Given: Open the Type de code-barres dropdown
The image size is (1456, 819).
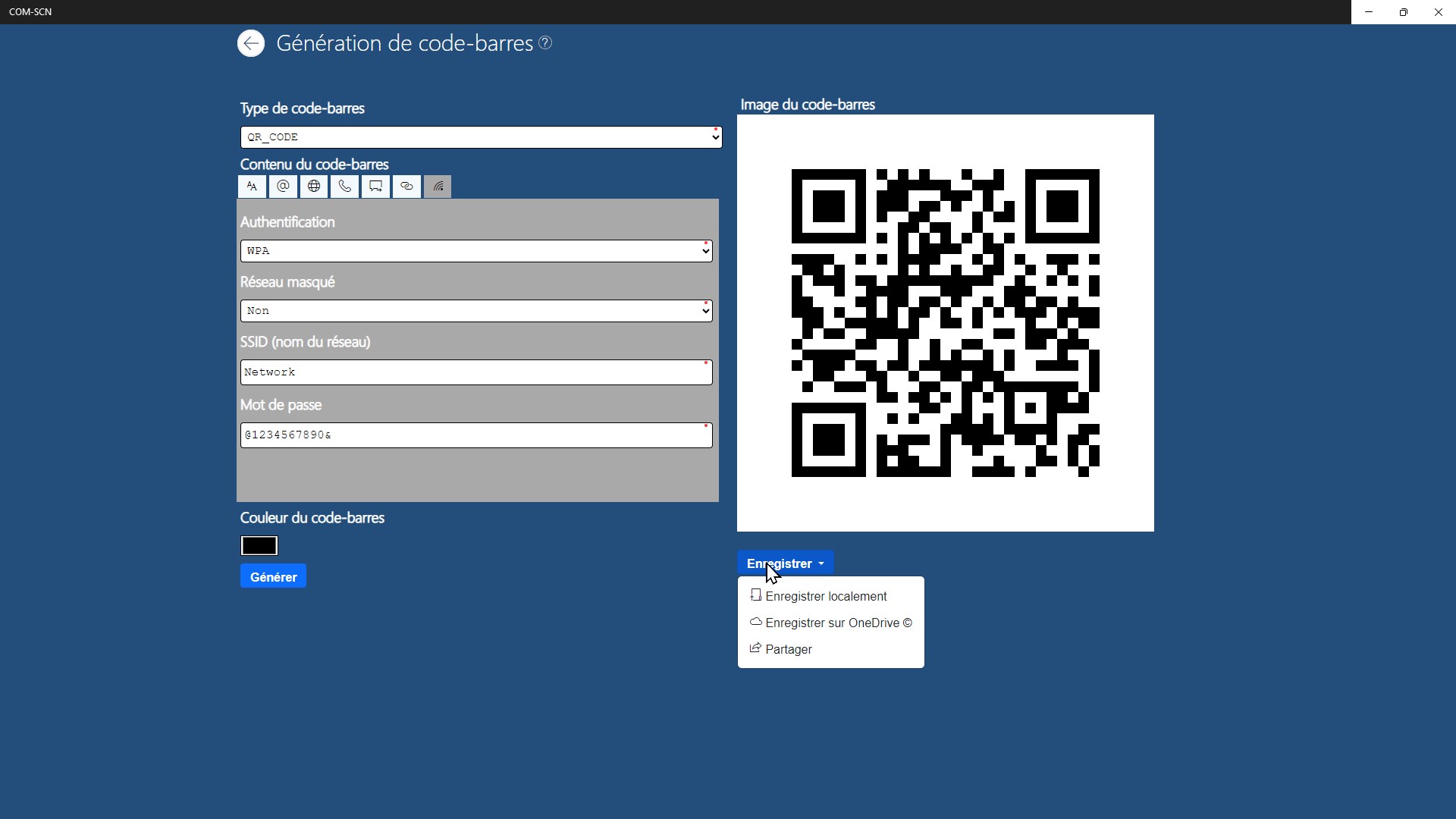Looking at the screenshot, I should tap(481, 137).
